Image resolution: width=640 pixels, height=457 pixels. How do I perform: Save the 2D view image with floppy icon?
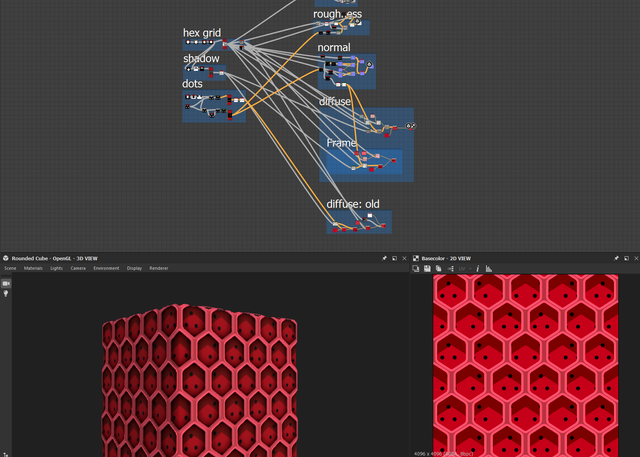[x=427, y=268]
